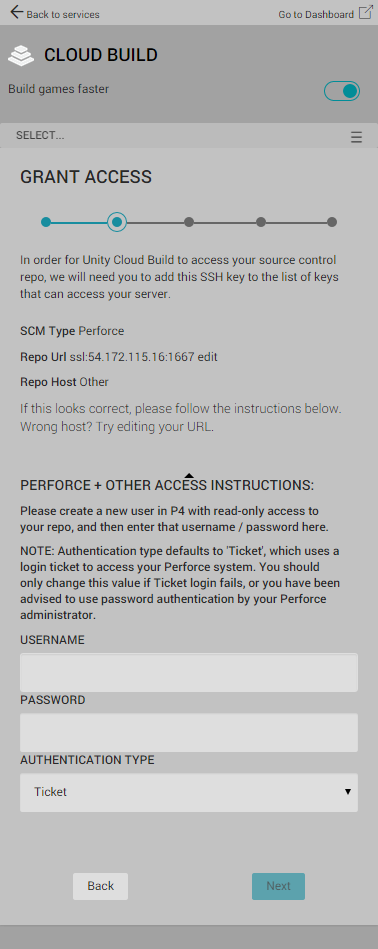Open the Go to Dashboard link
Image resolution: width=378 pixels, height=949 pixels.
[x=316, y=15]
